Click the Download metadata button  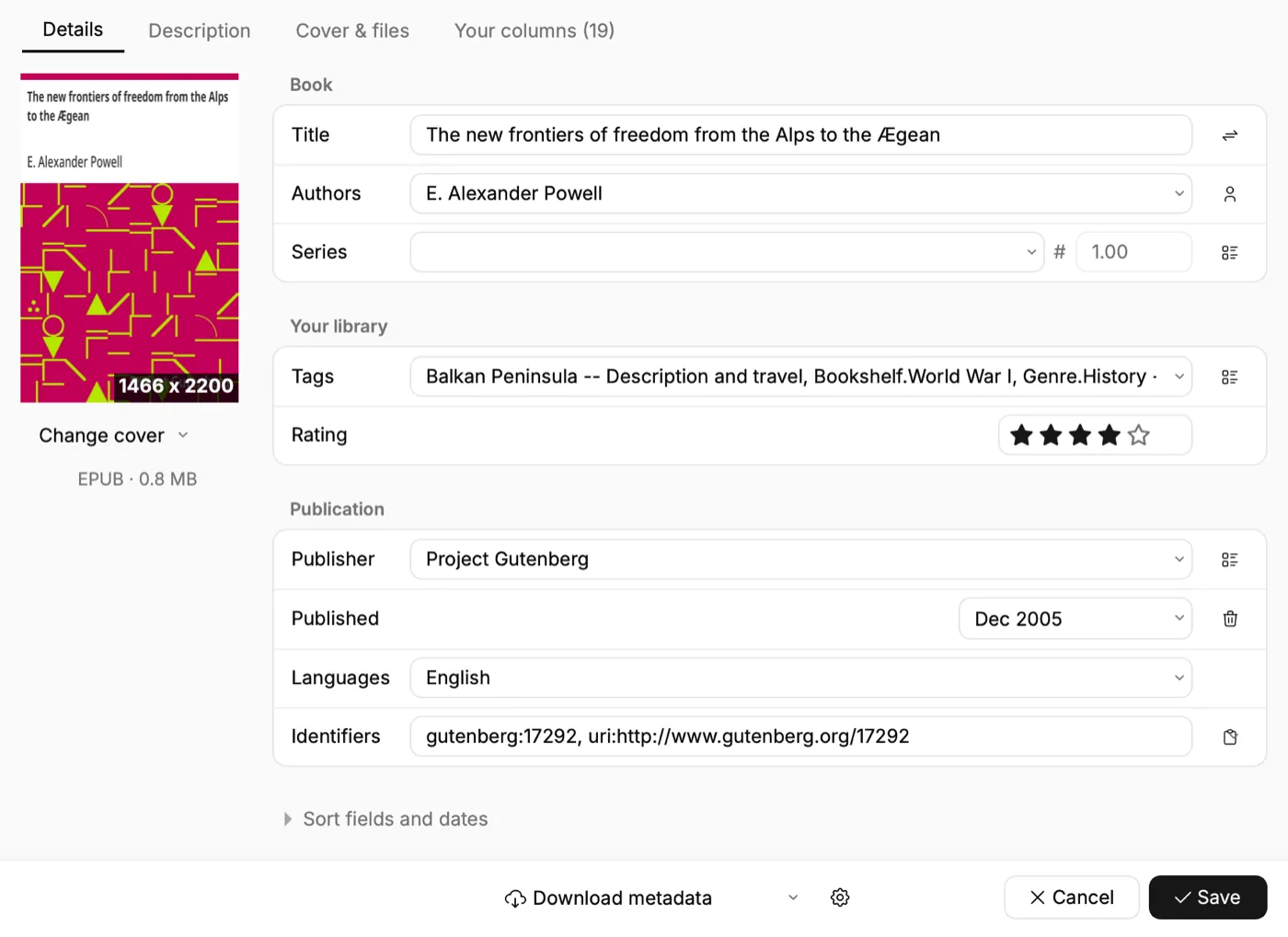click(x=609, y=897)
